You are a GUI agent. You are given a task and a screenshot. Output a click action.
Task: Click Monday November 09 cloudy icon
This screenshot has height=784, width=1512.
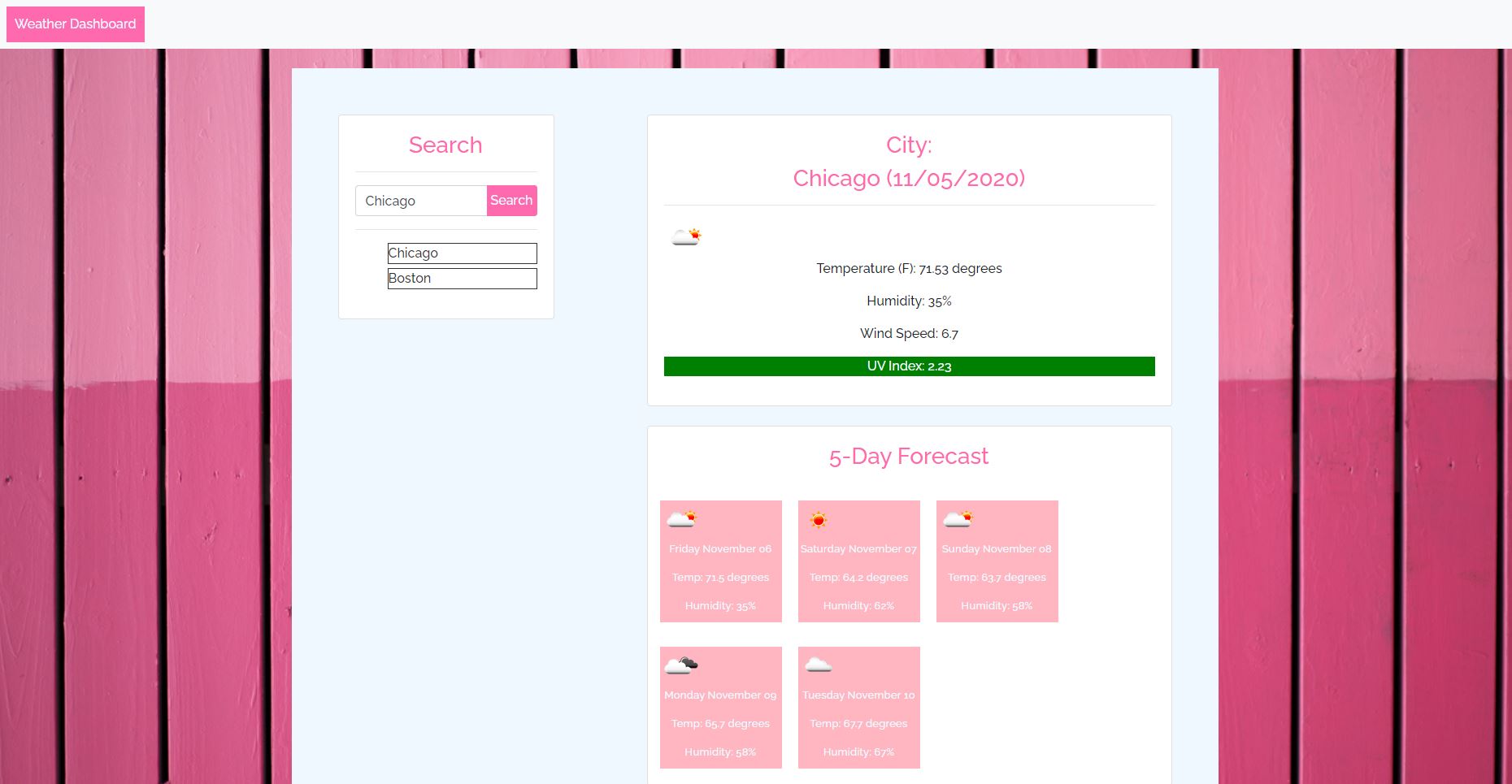[x=681, y=665]
